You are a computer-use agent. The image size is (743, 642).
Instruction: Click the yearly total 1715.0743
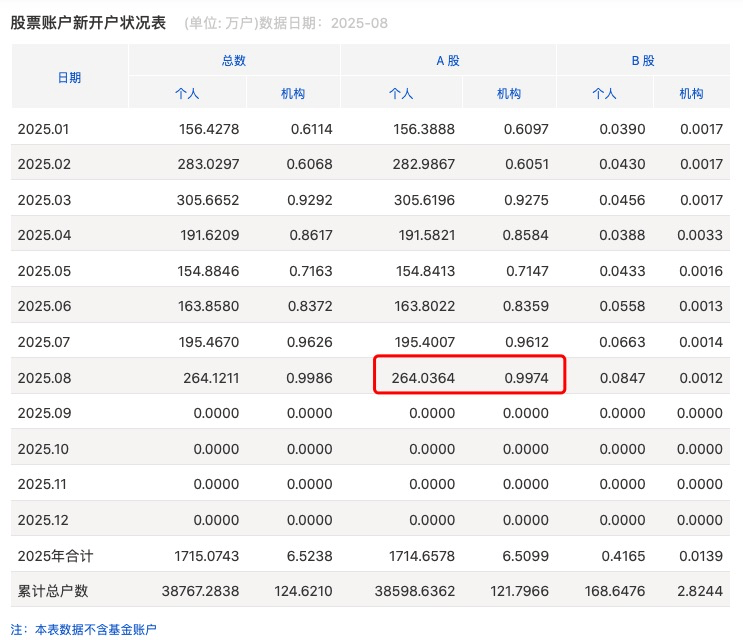(x=207, y=556)
